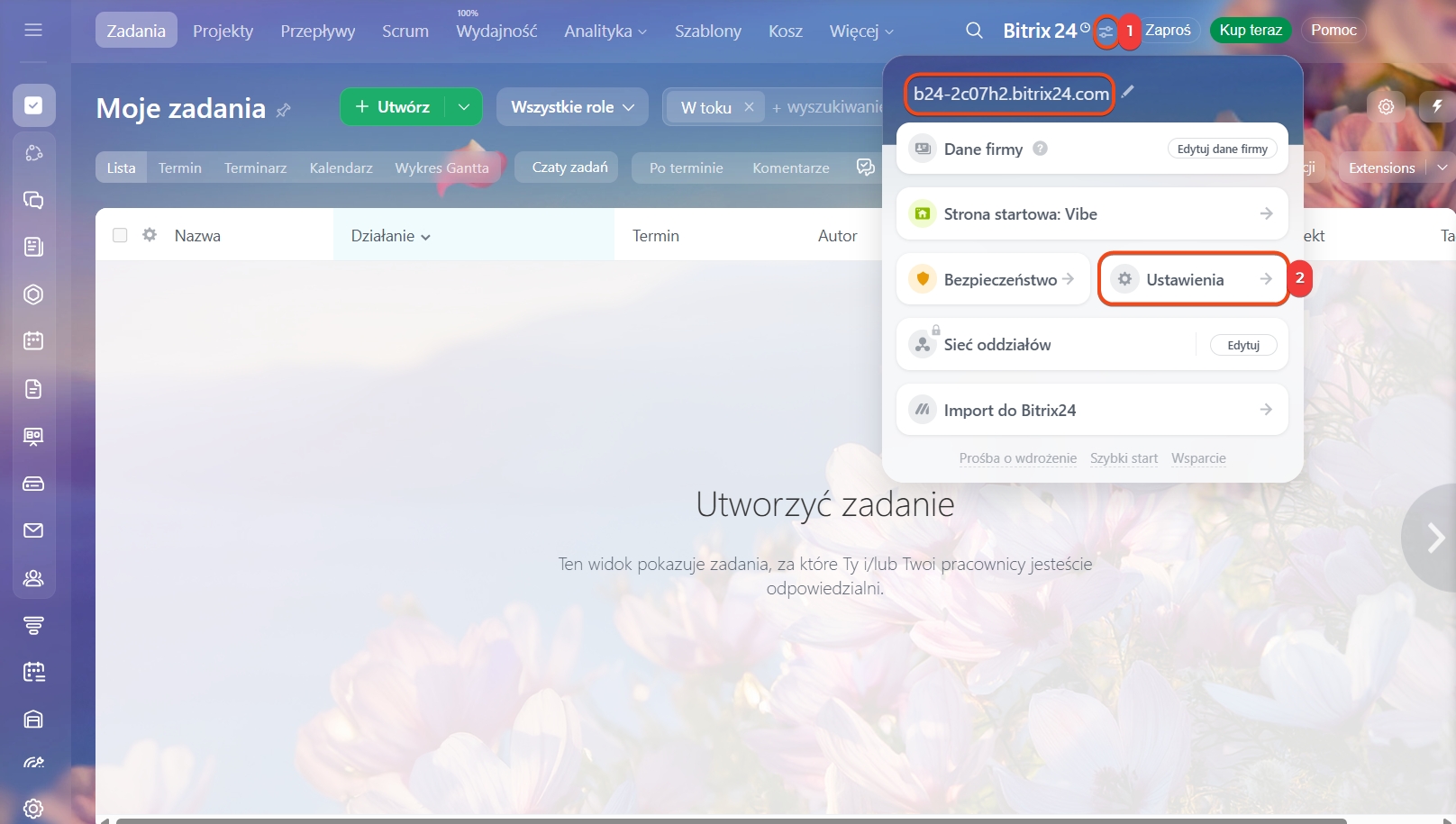Open Bezpieczeństwo in the popup

click(x=993, y=279)
